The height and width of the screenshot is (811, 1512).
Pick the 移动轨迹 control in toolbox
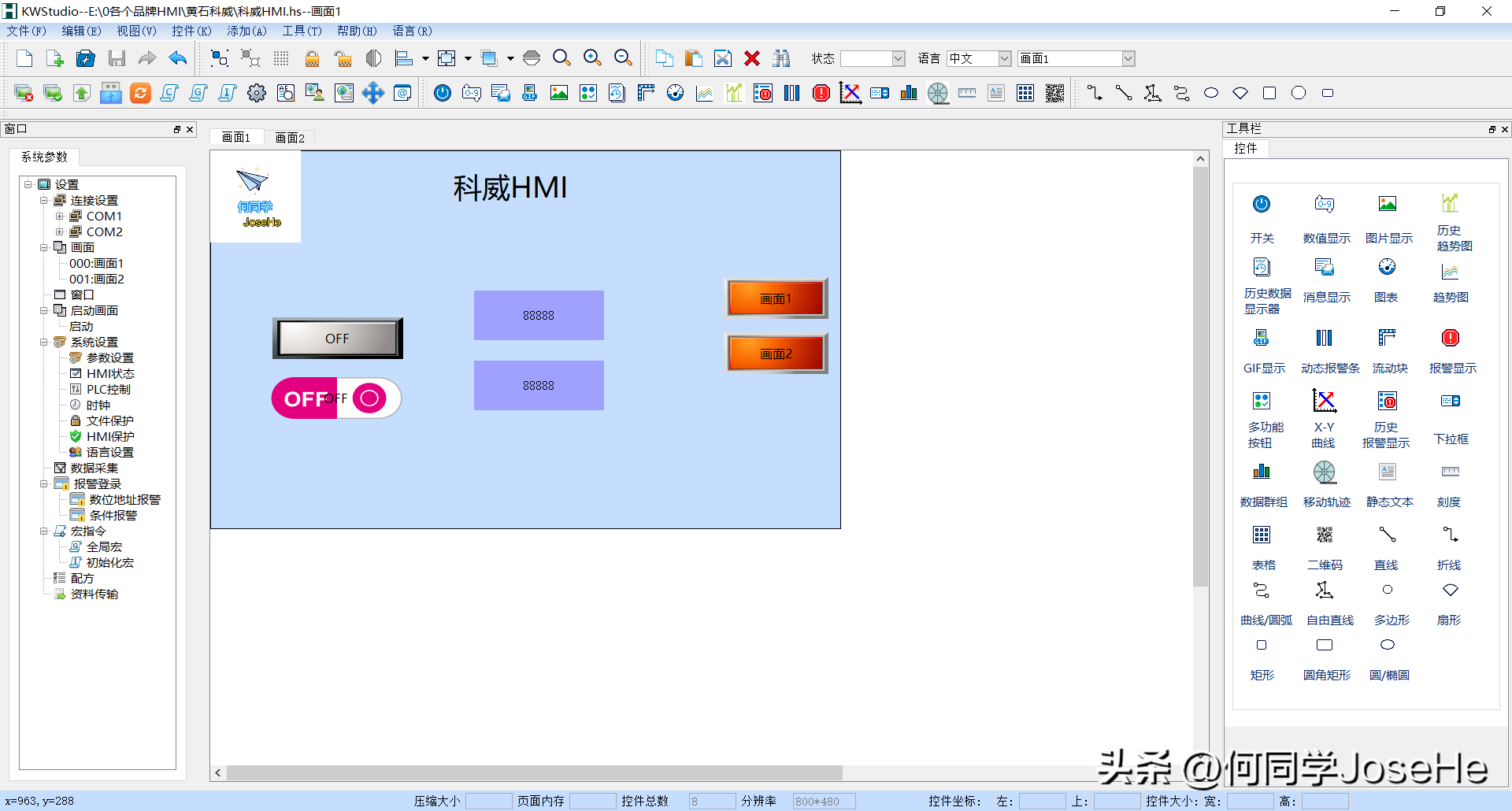click(x=1325, y=472)
